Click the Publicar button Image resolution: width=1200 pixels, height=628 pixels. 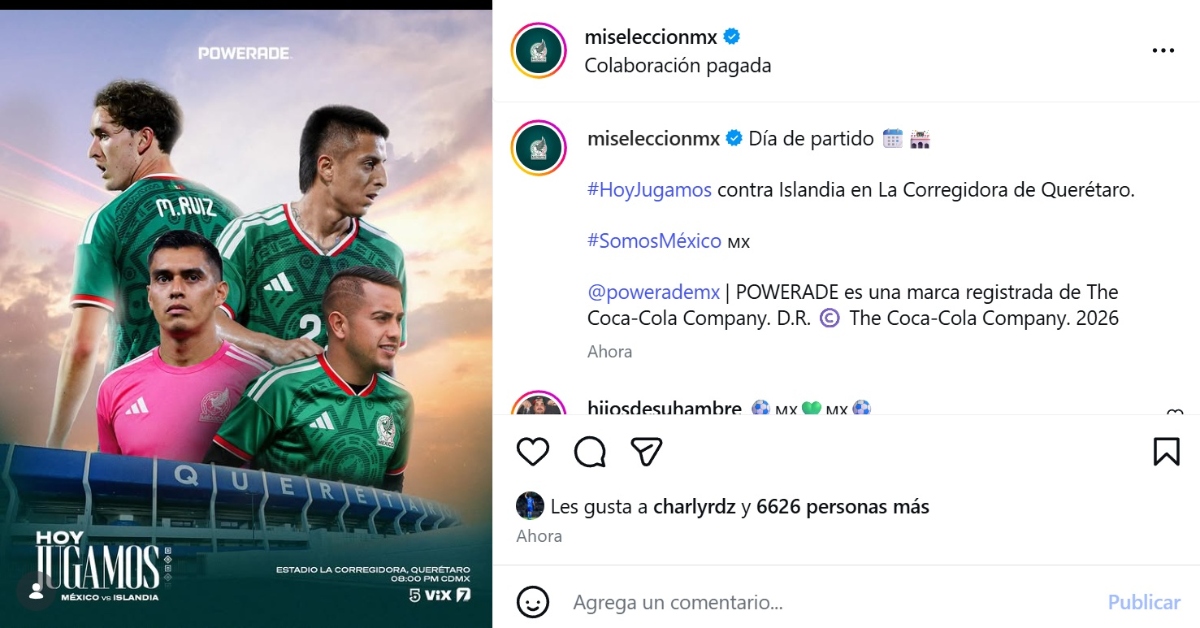coord(1144,602)
